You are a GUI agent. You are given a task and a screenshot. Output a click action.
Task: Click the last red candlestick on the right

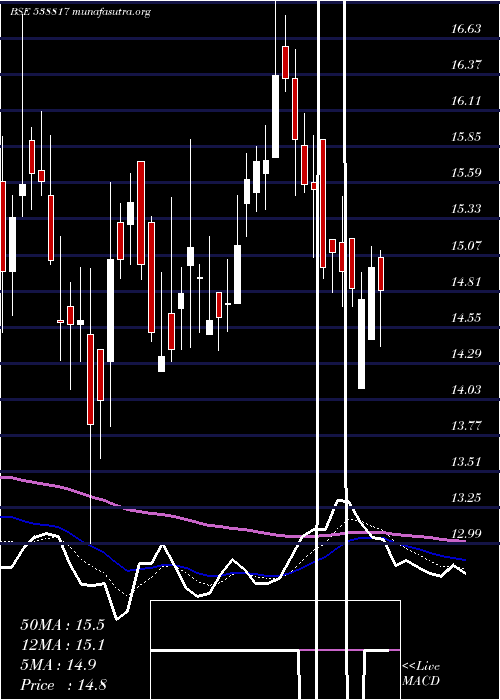(x=381, y=274)
